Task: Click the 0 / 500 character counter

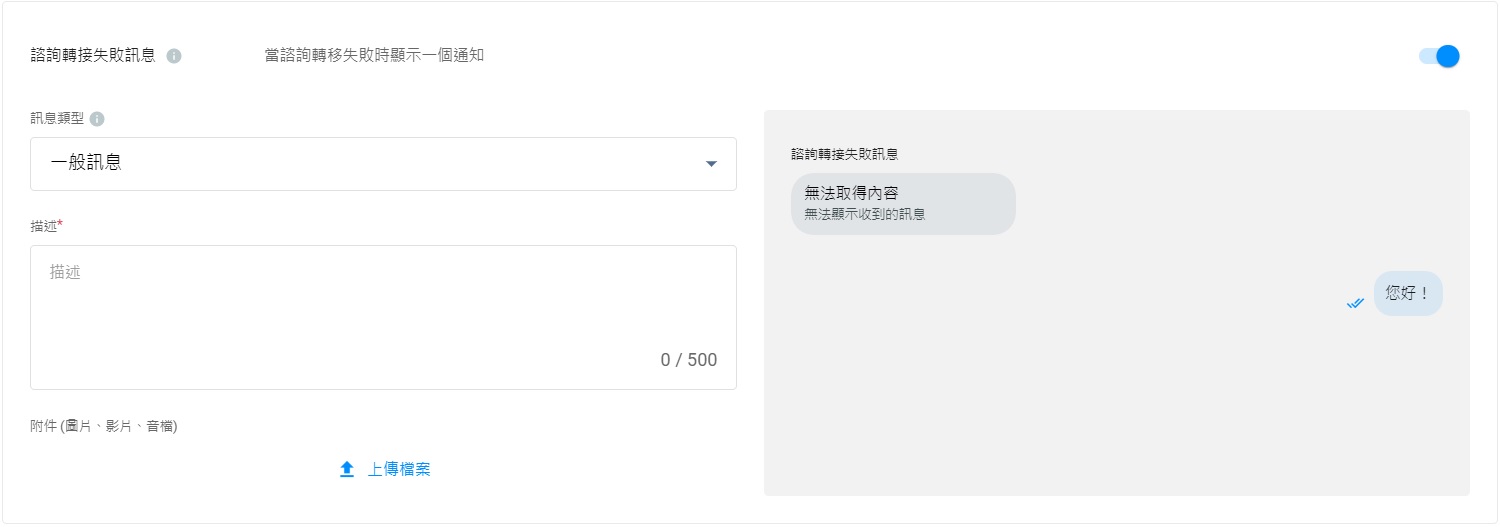Action: pyautogui.click(x=688, y=360)
